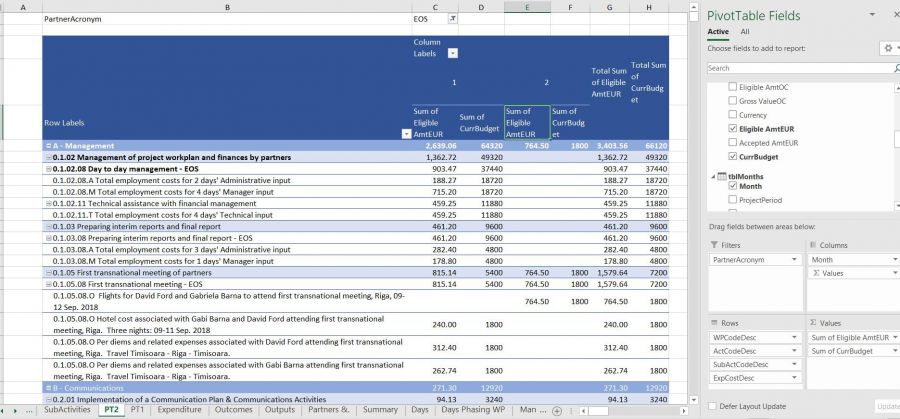Open the ActCodeDesc row field dropdown
The height and width of the screenshot is (419, 900).
(795, 351)
